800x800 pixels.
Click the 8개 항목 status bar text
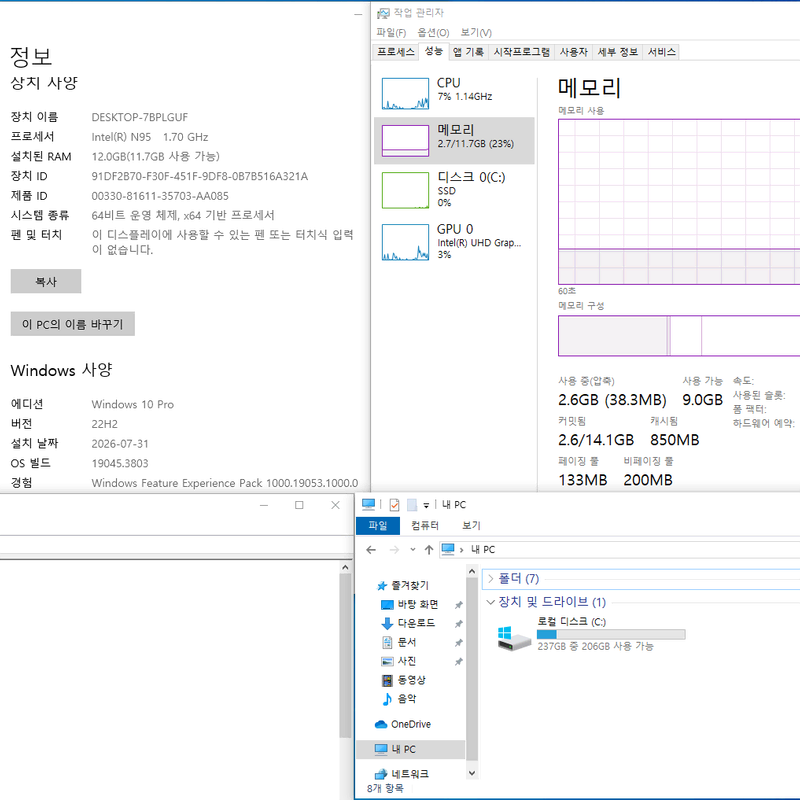385,788
